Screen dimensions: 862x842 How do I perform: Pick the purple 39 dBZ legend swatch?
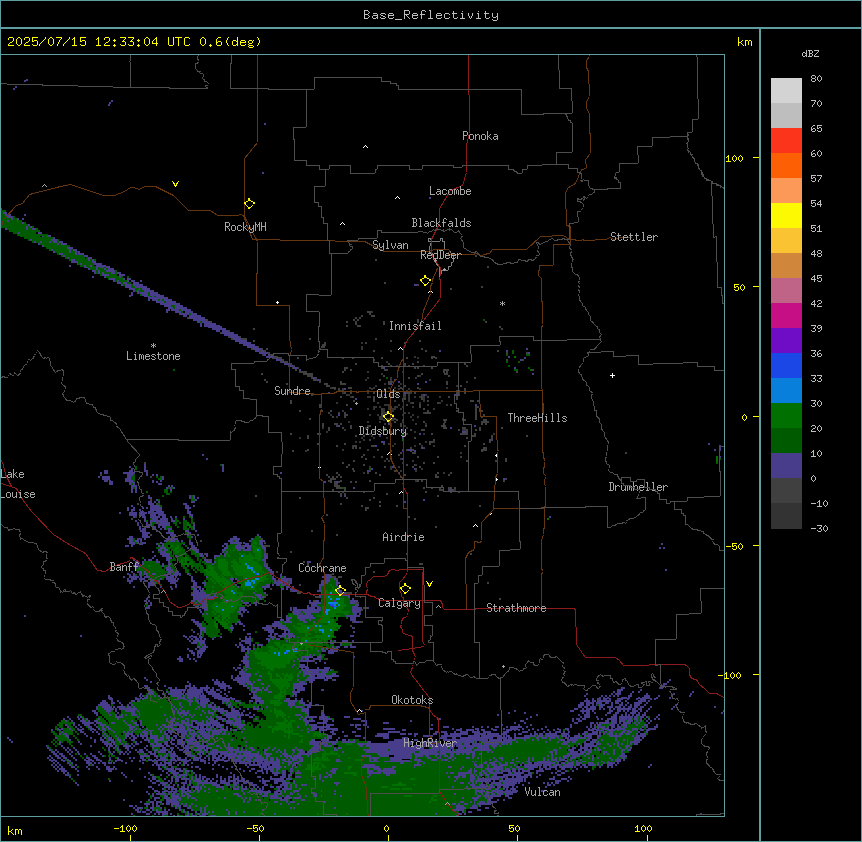[786, 340]
